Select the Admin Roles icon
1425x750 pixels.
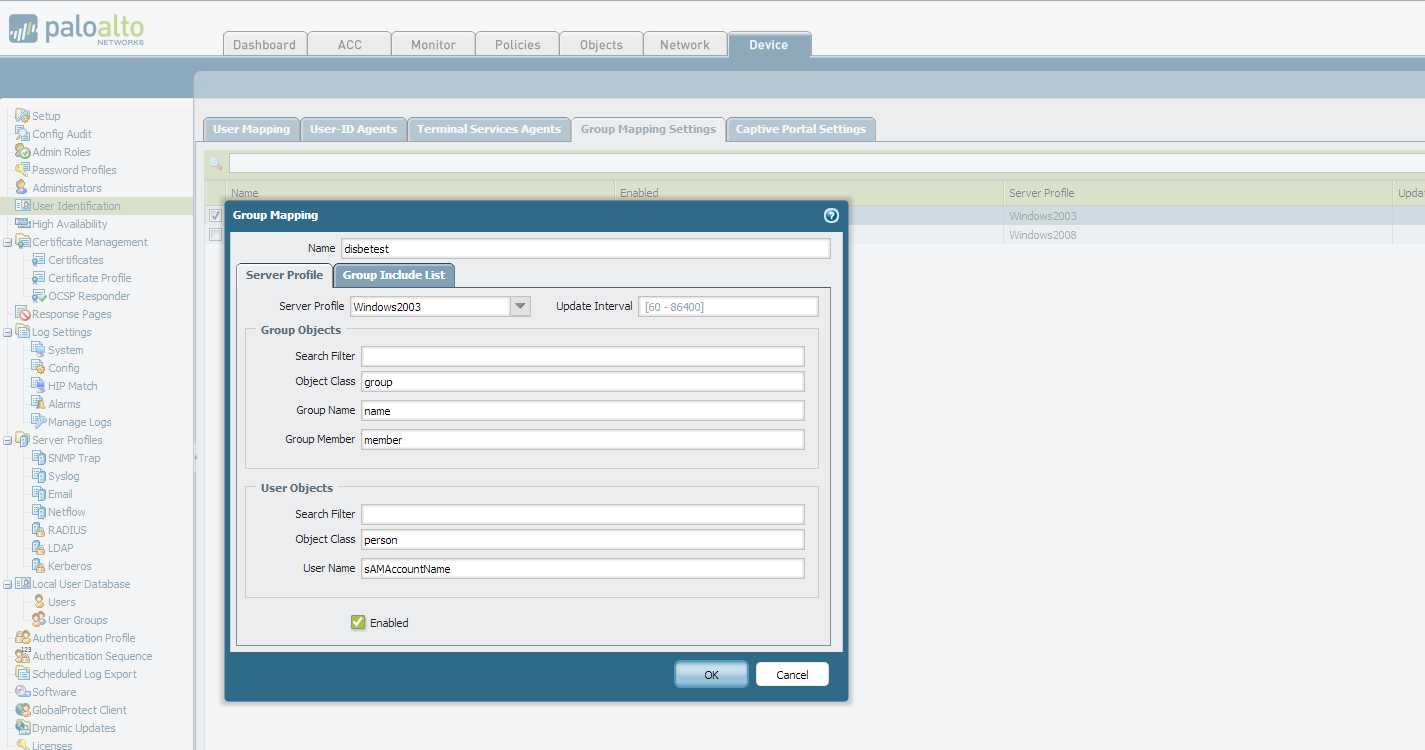23,152
